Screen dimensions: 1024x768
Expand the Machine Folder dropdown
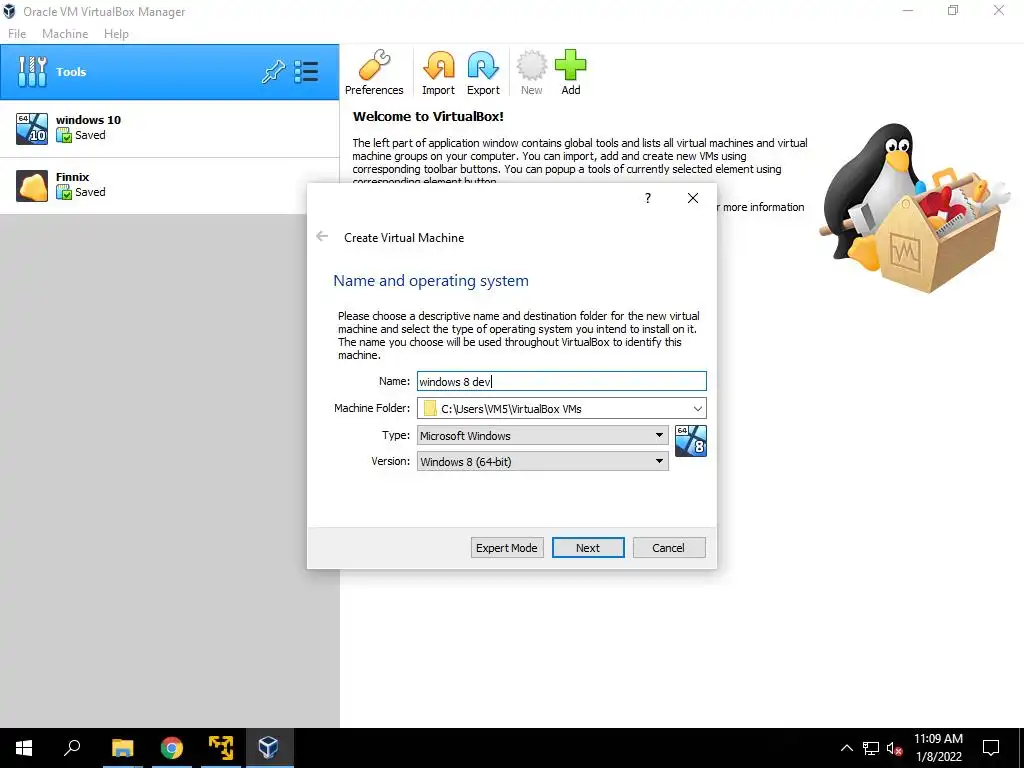pyautogui.click(x=697, y=409)
